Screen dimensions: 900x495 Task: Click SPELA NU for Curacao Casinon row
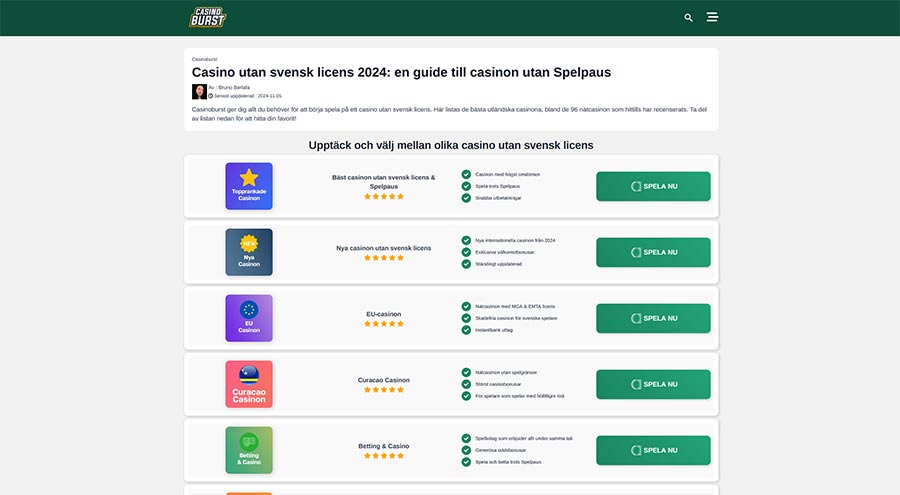point(653,384)
